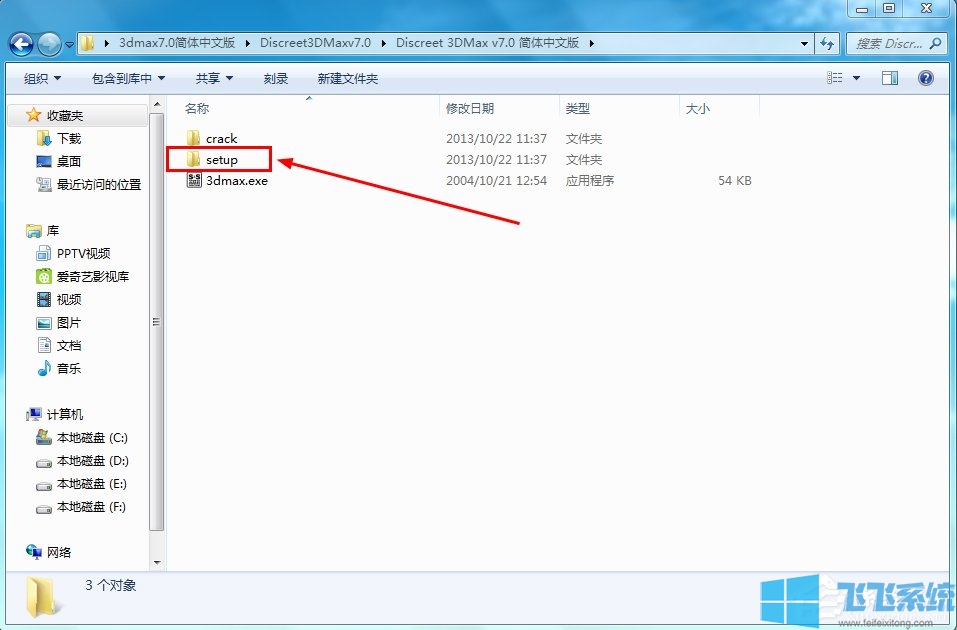This screenshot has width=957, height=630.
Task: Open the setup folder
Action: pyautogui.click(x=221, y=160)
